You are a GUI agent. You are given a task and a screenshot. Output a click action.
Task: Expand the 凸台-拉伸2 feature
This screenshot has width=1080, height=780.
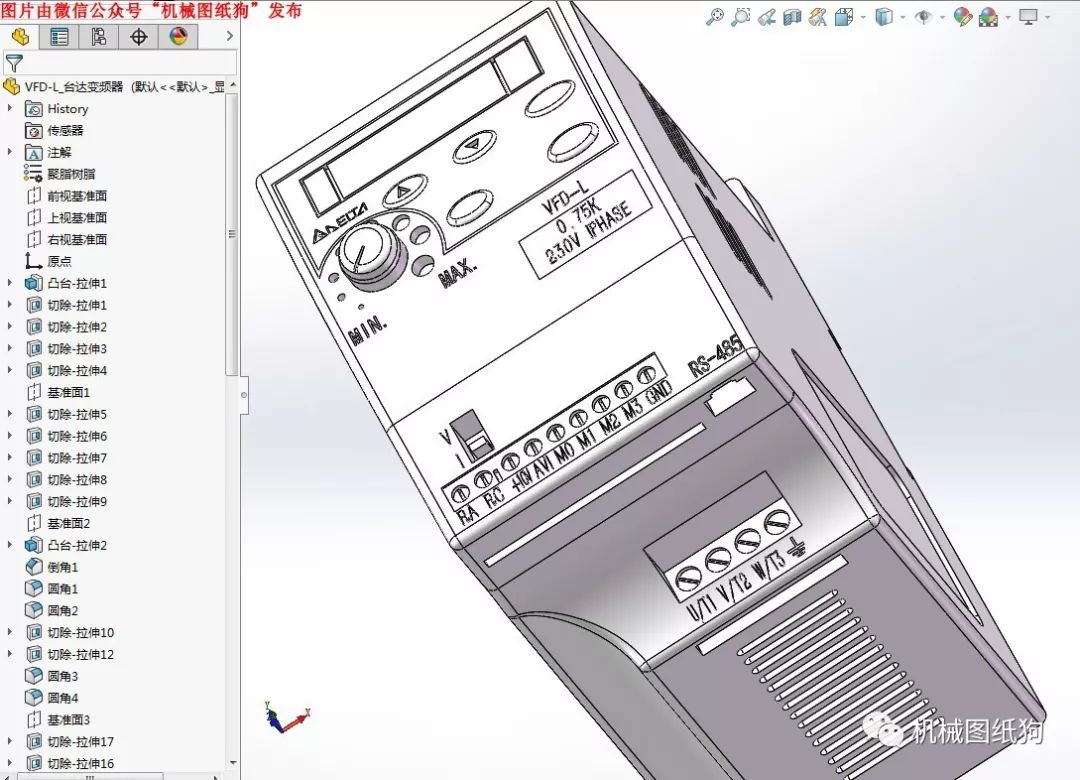(x=10, y=545)
